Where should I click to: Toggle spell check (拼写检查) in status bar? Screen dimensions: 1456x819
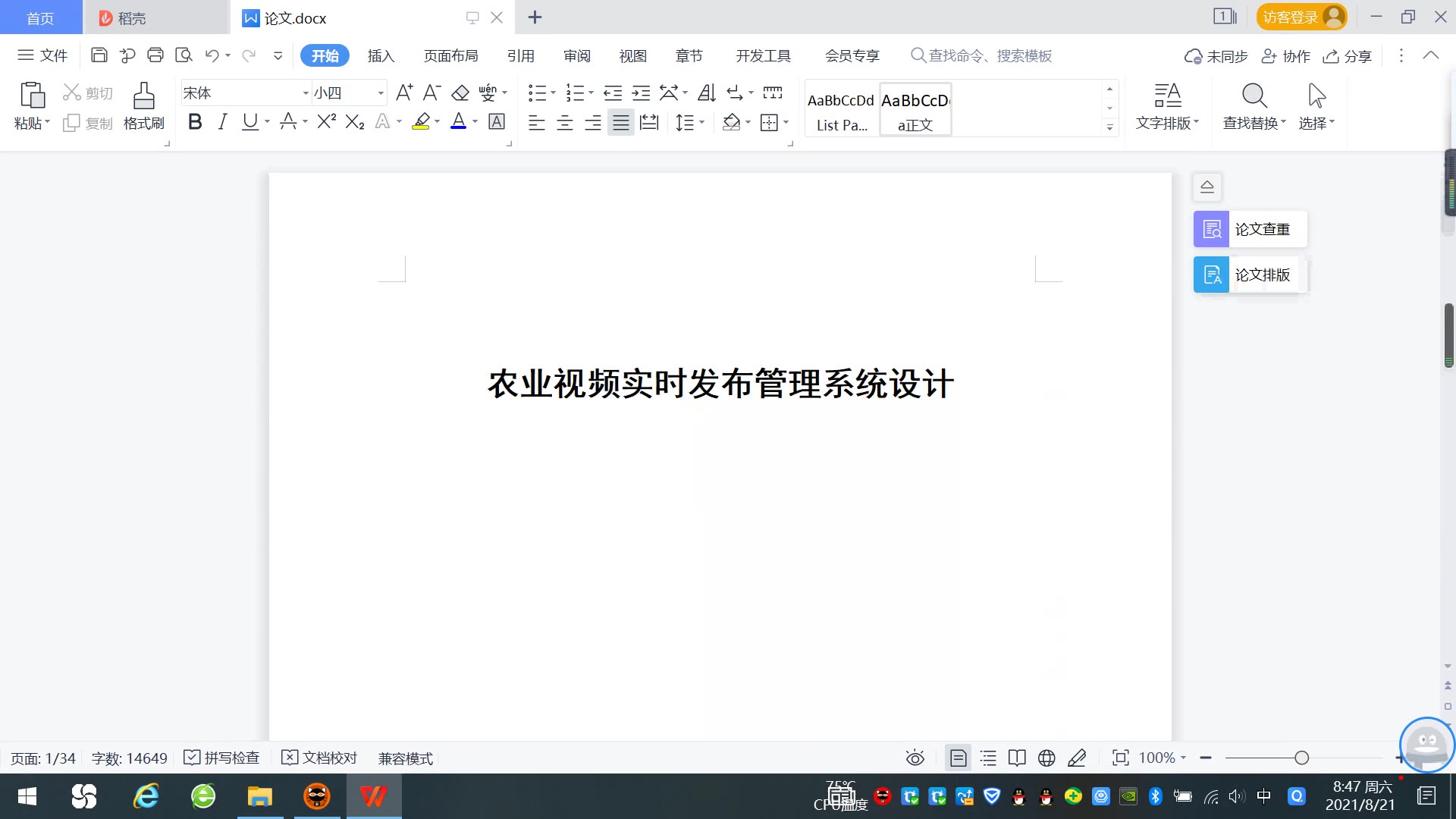(222, 758)
